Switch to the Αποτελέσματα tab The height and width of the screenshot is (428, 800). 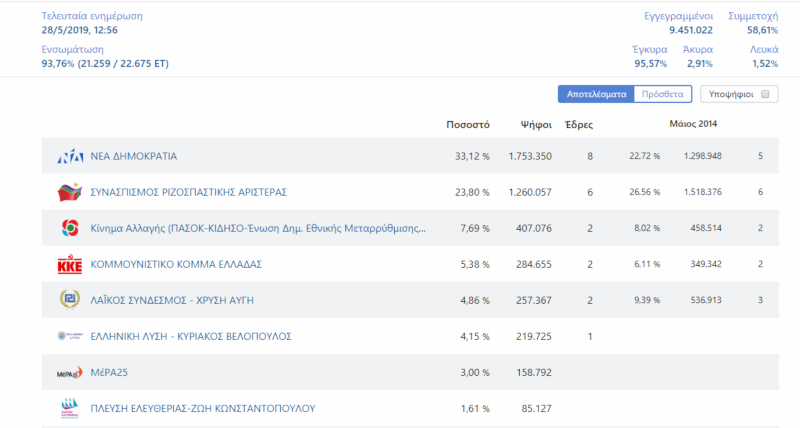pyautogui.click(x=596, y=94)
